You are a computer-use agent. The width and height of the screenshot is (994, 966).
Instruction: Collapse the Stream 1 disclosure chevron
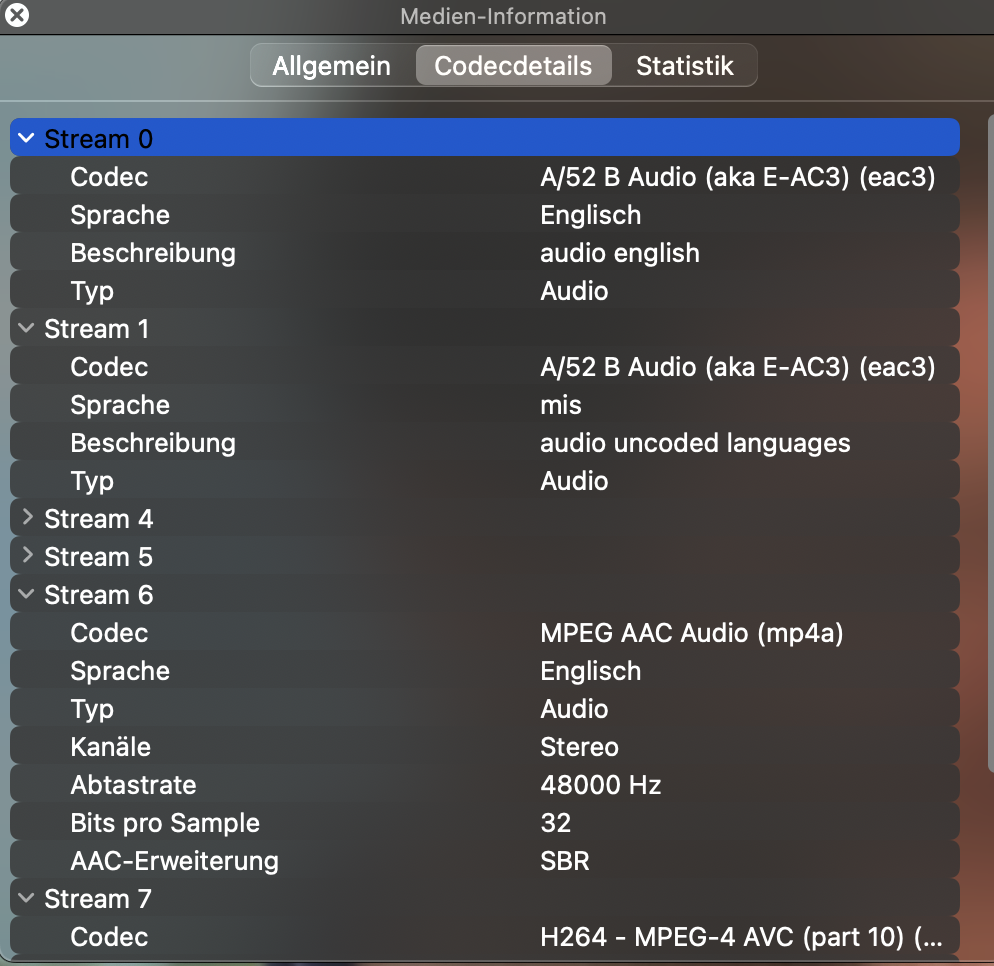27,328
